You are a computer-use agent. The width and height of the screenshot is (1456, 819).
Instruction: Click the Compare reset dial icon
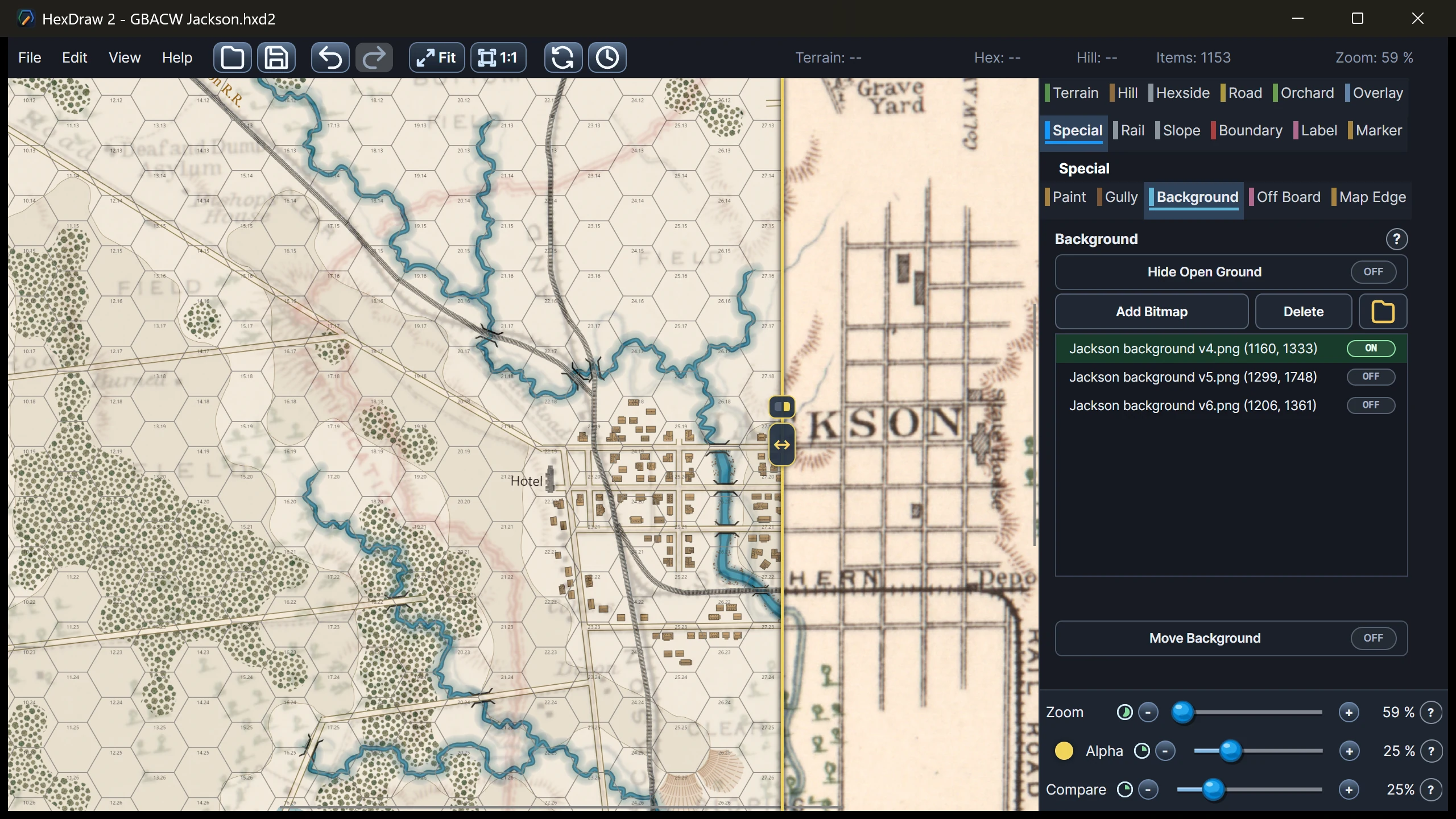(x=1124, y=789)
